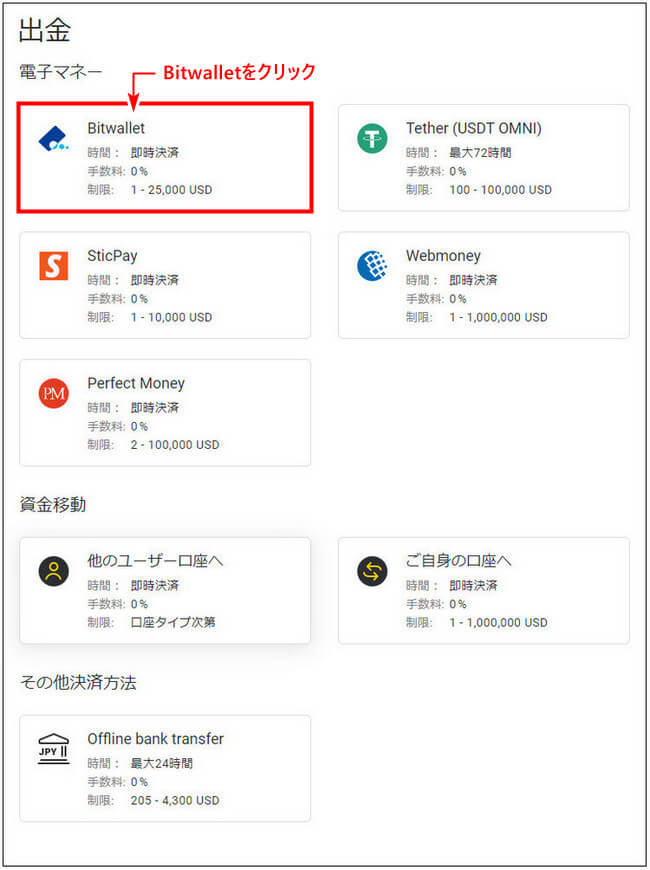
Task: Click Perfect Money limit 2 - 100,000 USD
Action: (x=175, y=444)
